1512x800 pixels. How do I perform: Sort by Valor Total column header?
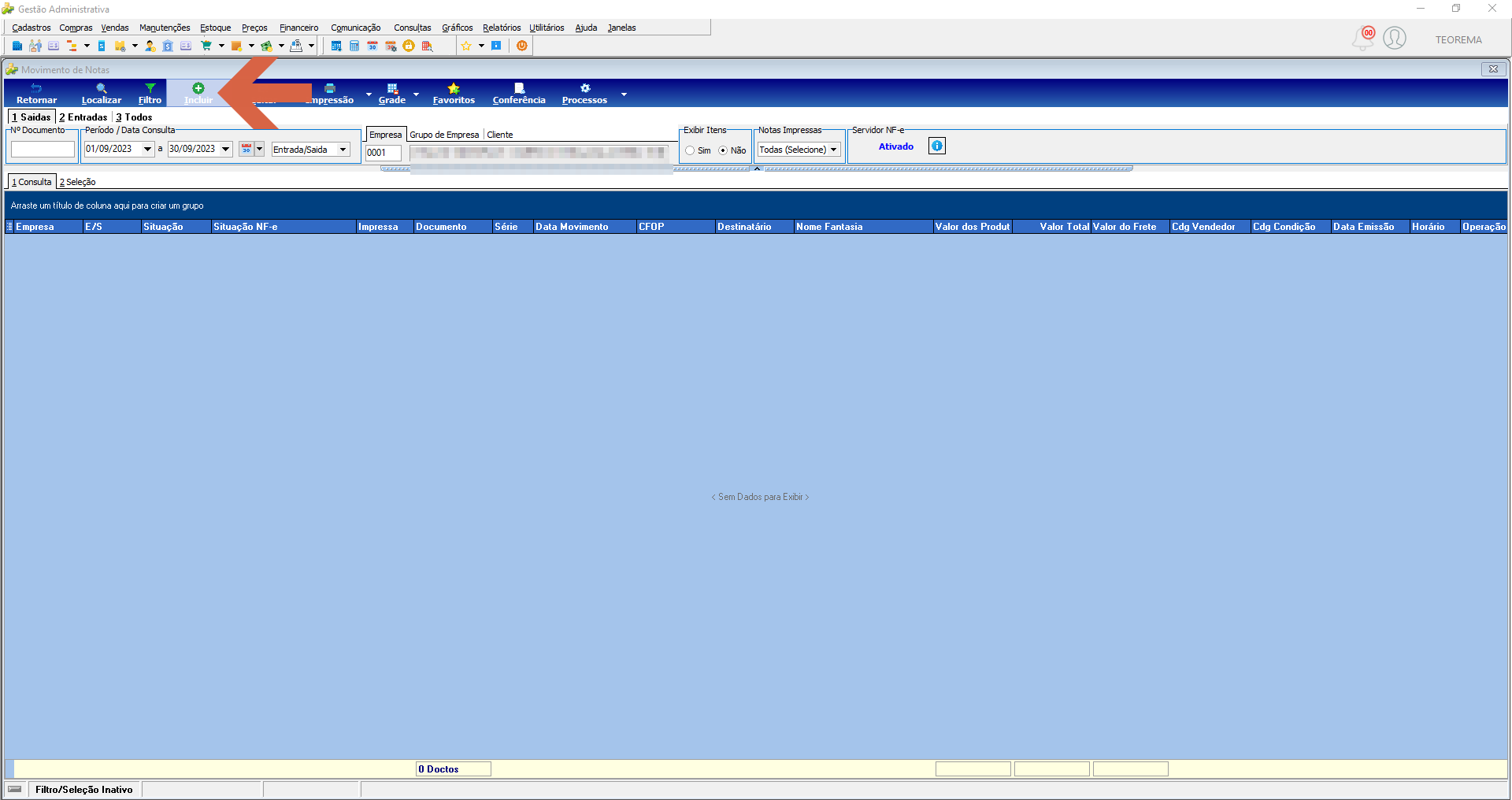(1052, 227)
